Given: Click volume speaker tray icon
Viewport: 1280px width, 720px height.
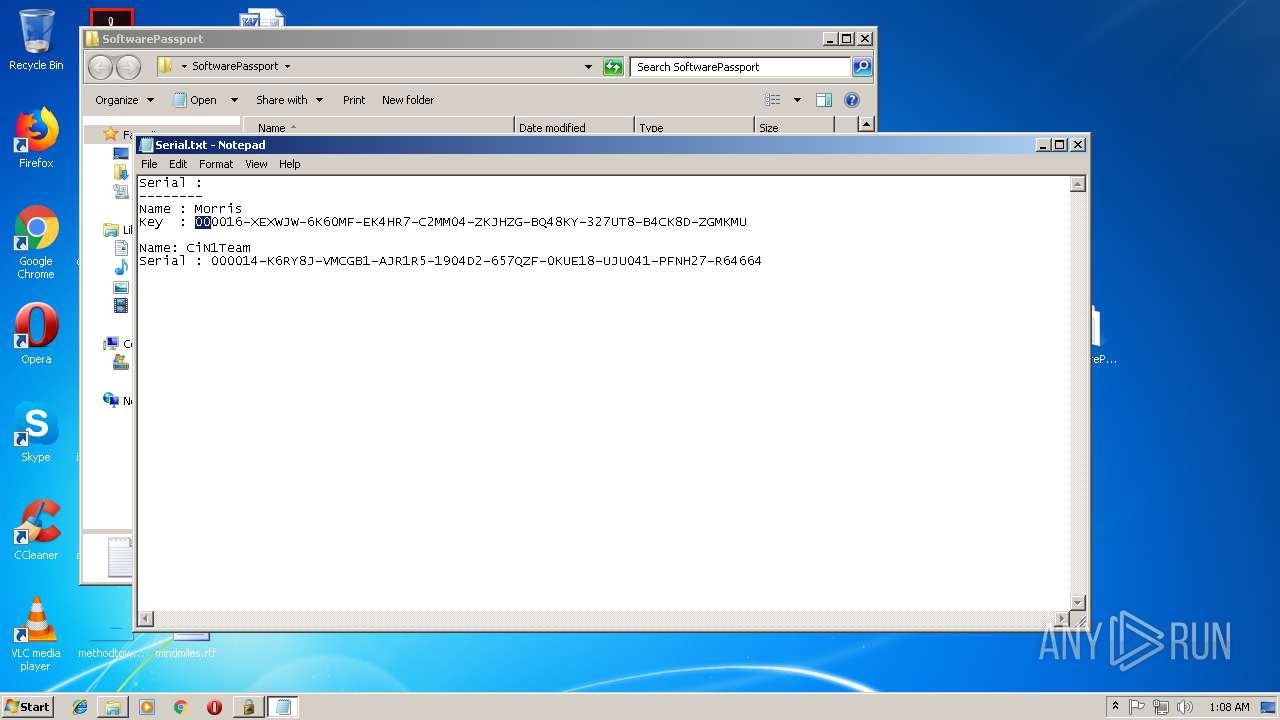Looking at the screenshot, I should coord(1185,707).
